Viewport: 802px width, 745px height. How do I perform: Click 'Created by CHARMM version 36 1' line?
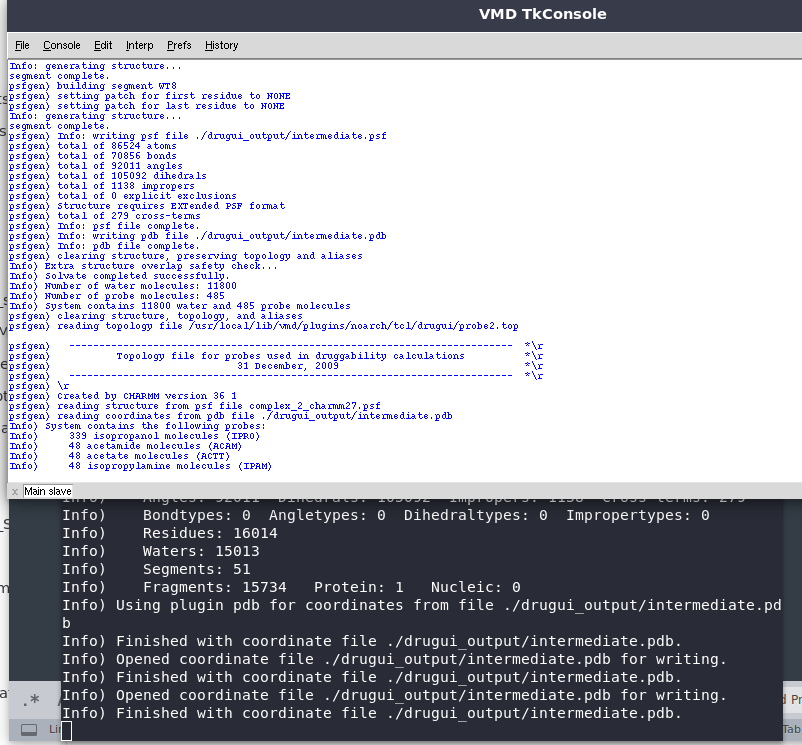123,396
